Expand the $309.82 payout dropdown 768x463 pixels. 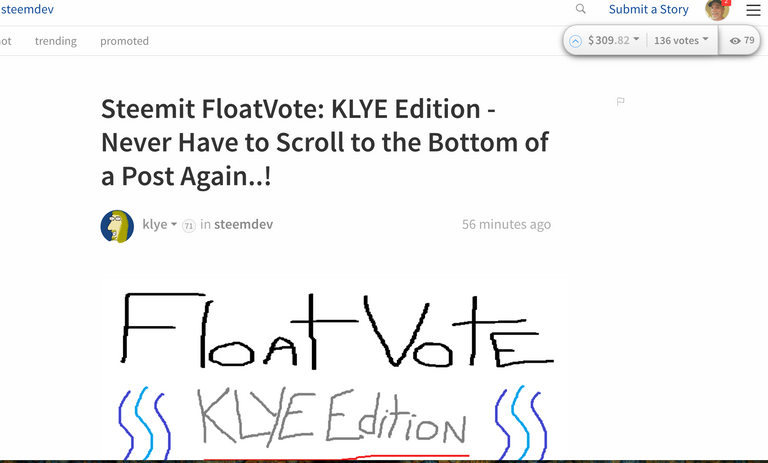[x=613, y=40]
